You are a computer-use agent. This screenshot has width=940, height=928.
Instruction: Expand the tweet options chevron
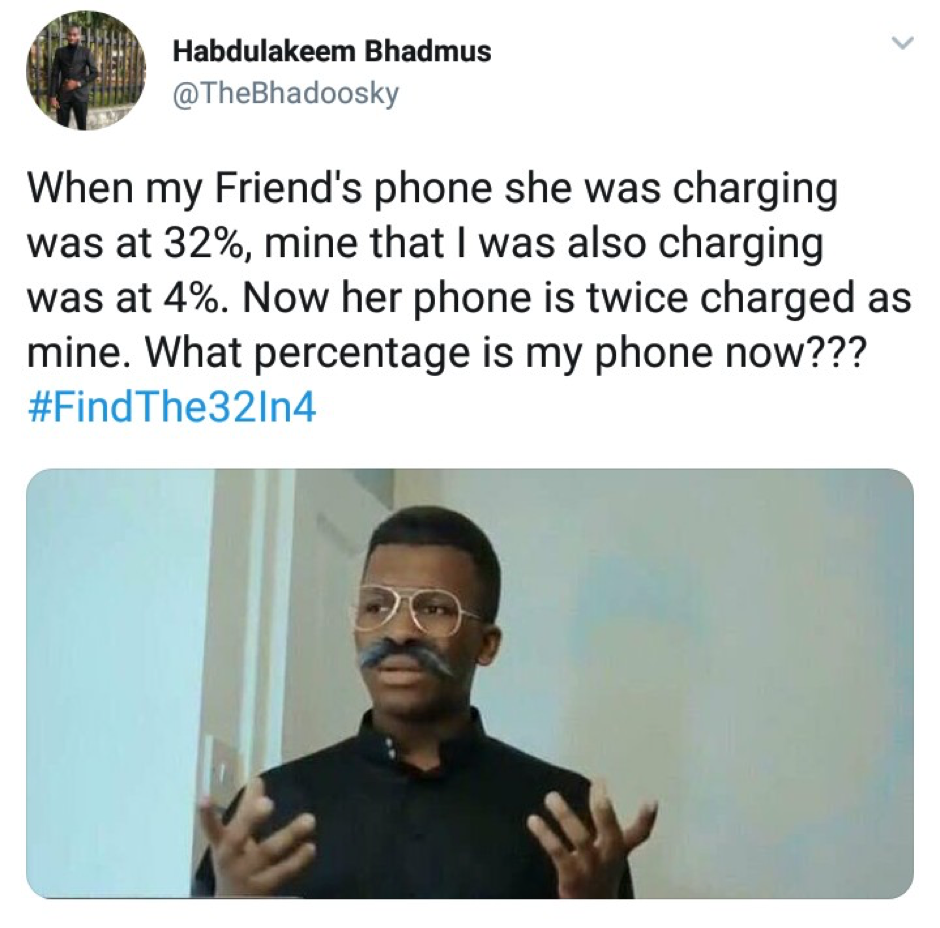pyautogui.click(x=902, y=43)
